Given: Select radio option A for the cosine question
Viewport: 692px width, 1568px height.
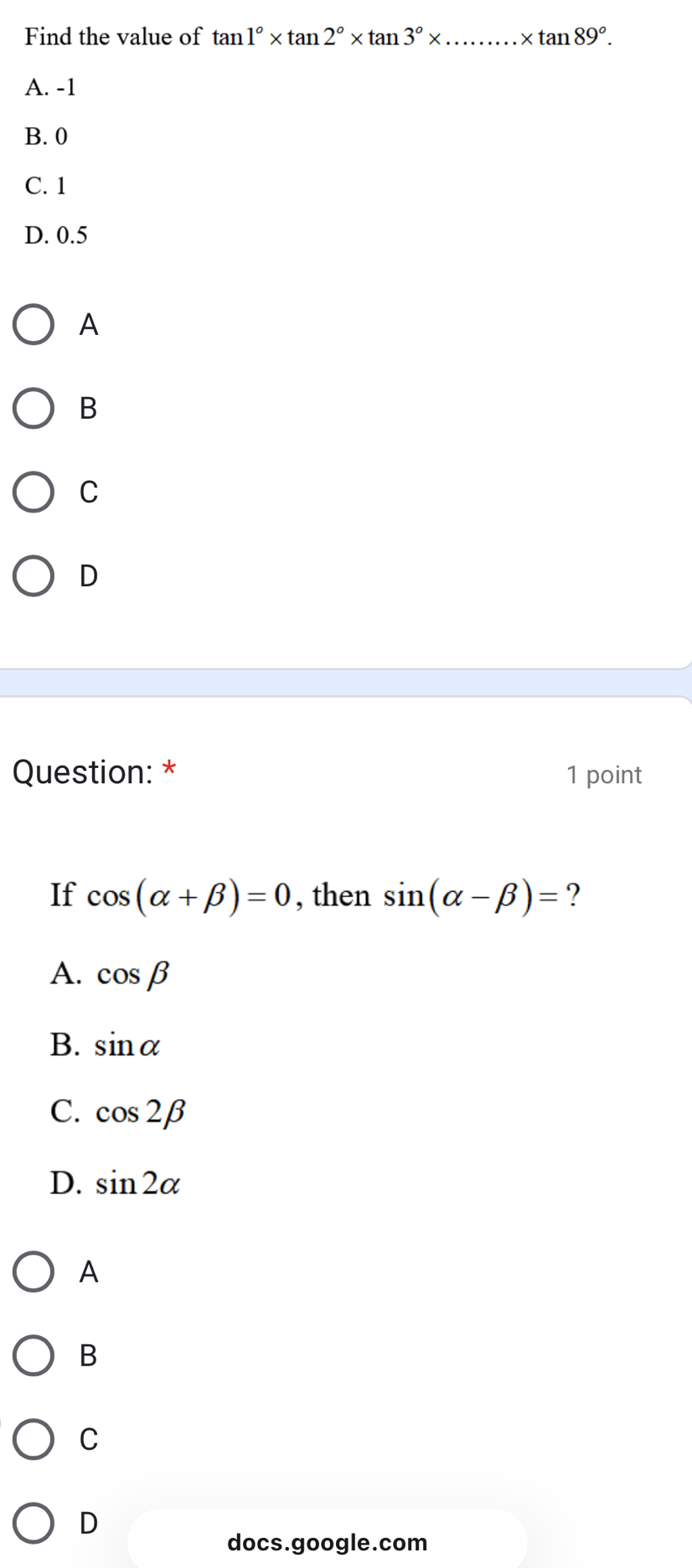Looking at the screenshot, I should [34, 1272].
